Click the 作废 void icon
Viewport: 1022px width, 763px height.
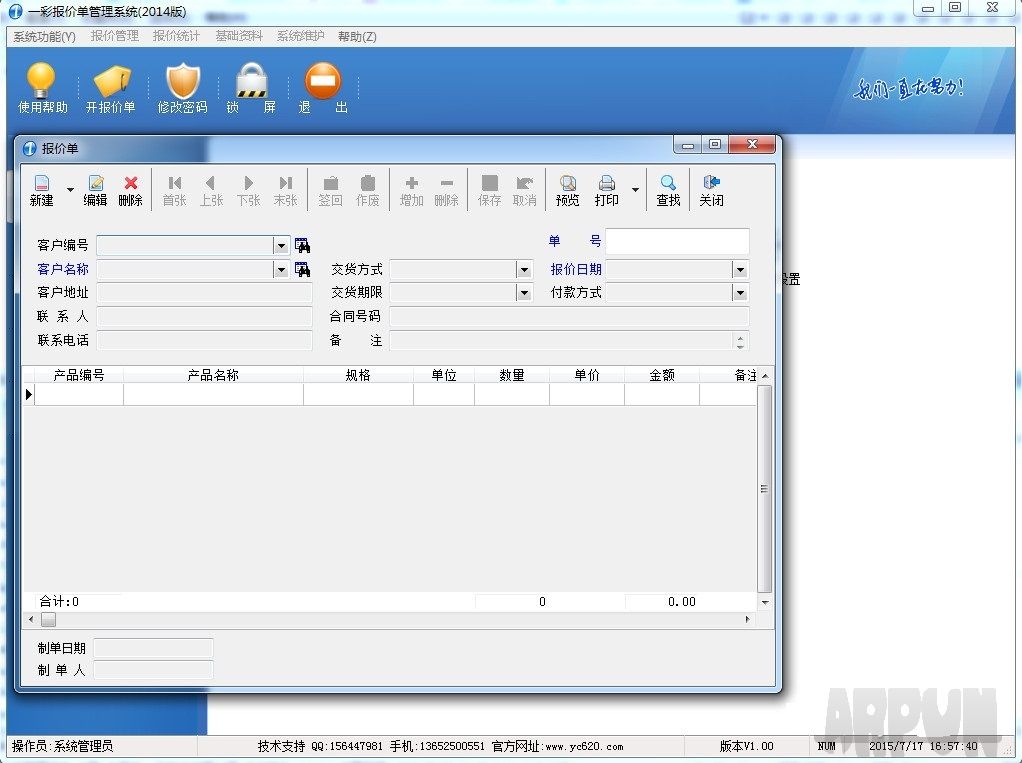368,191
